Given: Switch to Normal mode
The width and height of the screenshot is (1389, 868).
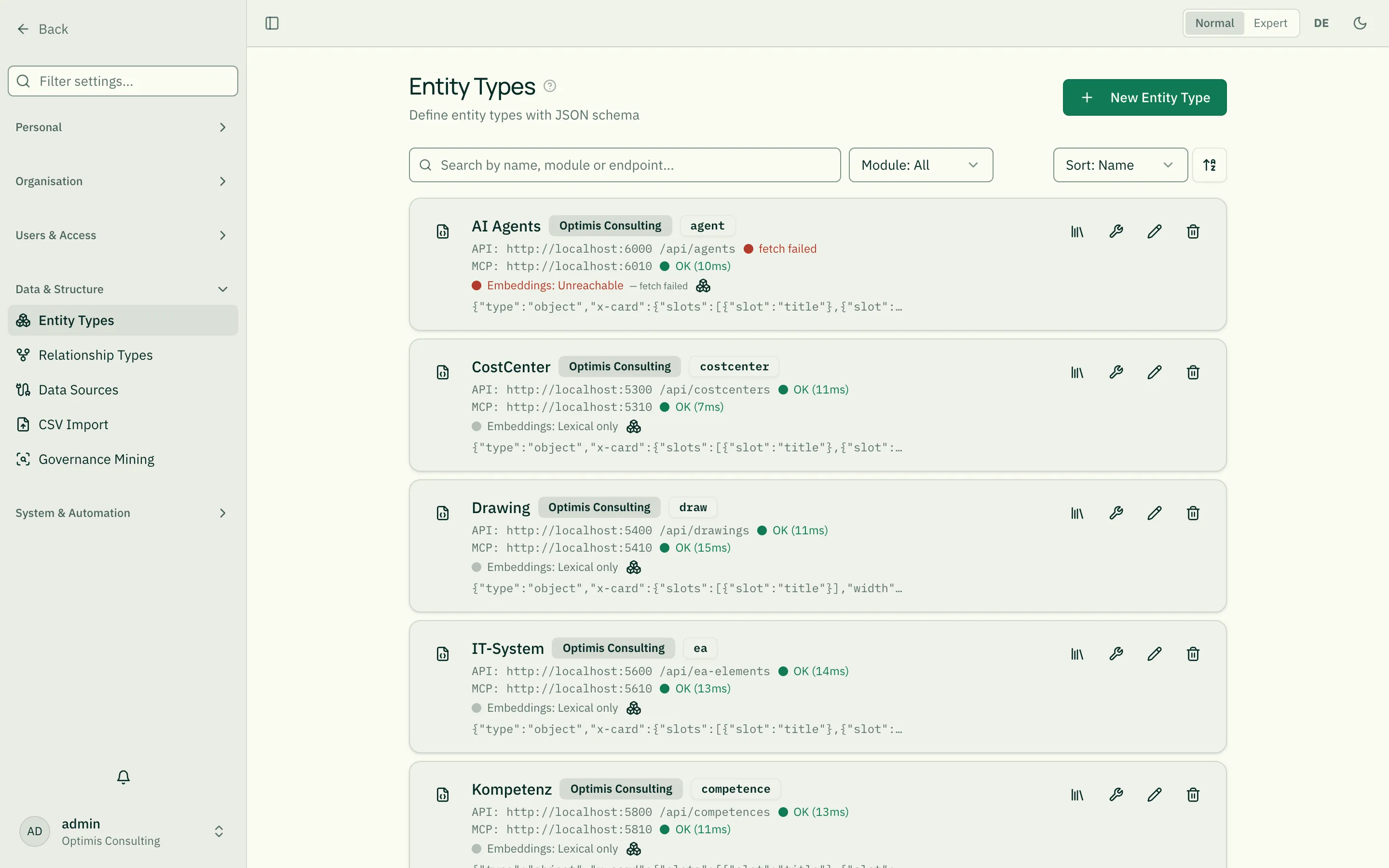Looking at the screenshot, I should click(x=1214, y=23).
